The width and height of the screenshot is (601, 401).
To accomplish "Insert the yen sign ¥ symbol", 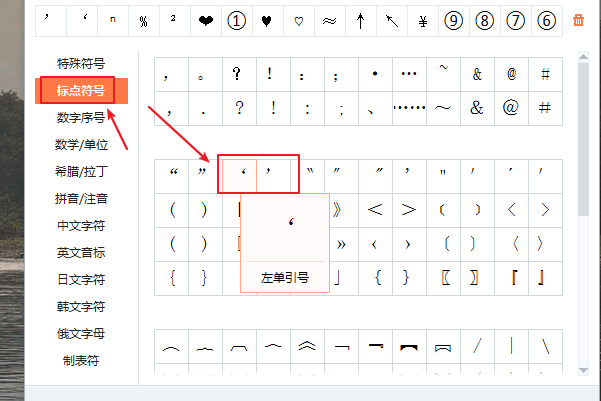I will (x=423, y=20).
